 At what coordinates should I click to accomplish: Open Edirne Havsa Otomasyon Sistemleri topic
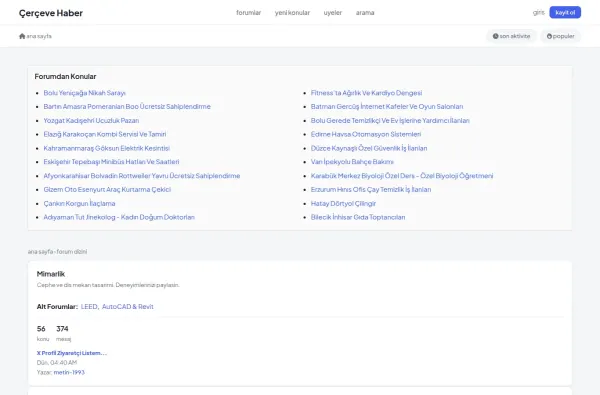(366, 134)
